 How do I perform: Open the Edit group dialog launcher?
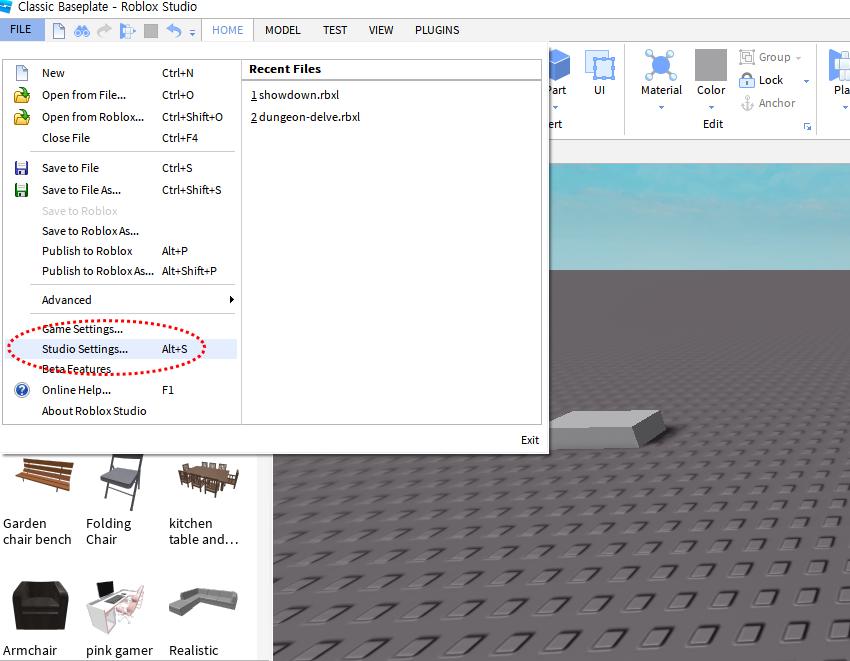(x=807, y=126)
